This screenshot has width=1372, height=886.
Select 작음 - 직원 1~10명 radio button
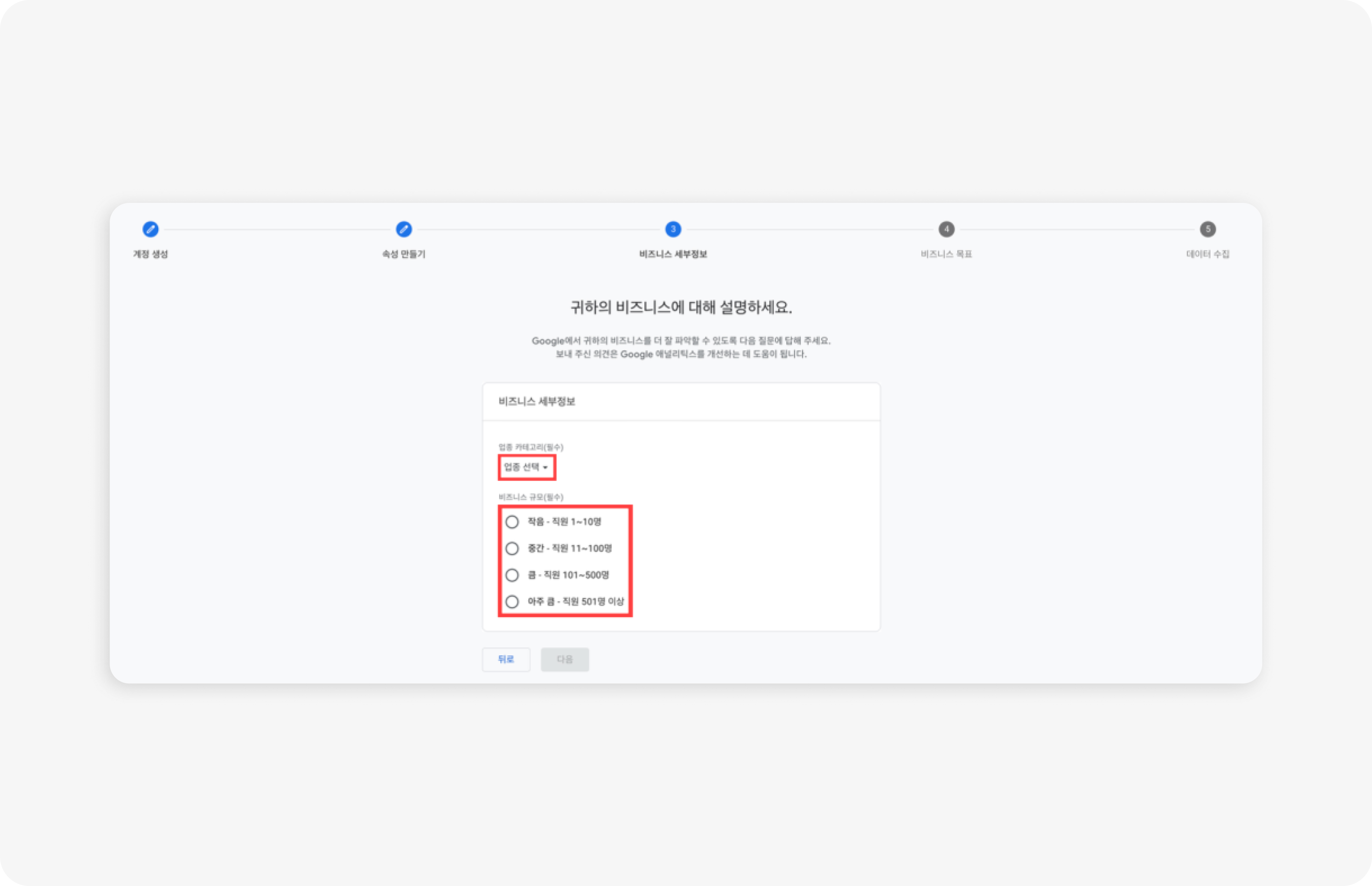512,522
